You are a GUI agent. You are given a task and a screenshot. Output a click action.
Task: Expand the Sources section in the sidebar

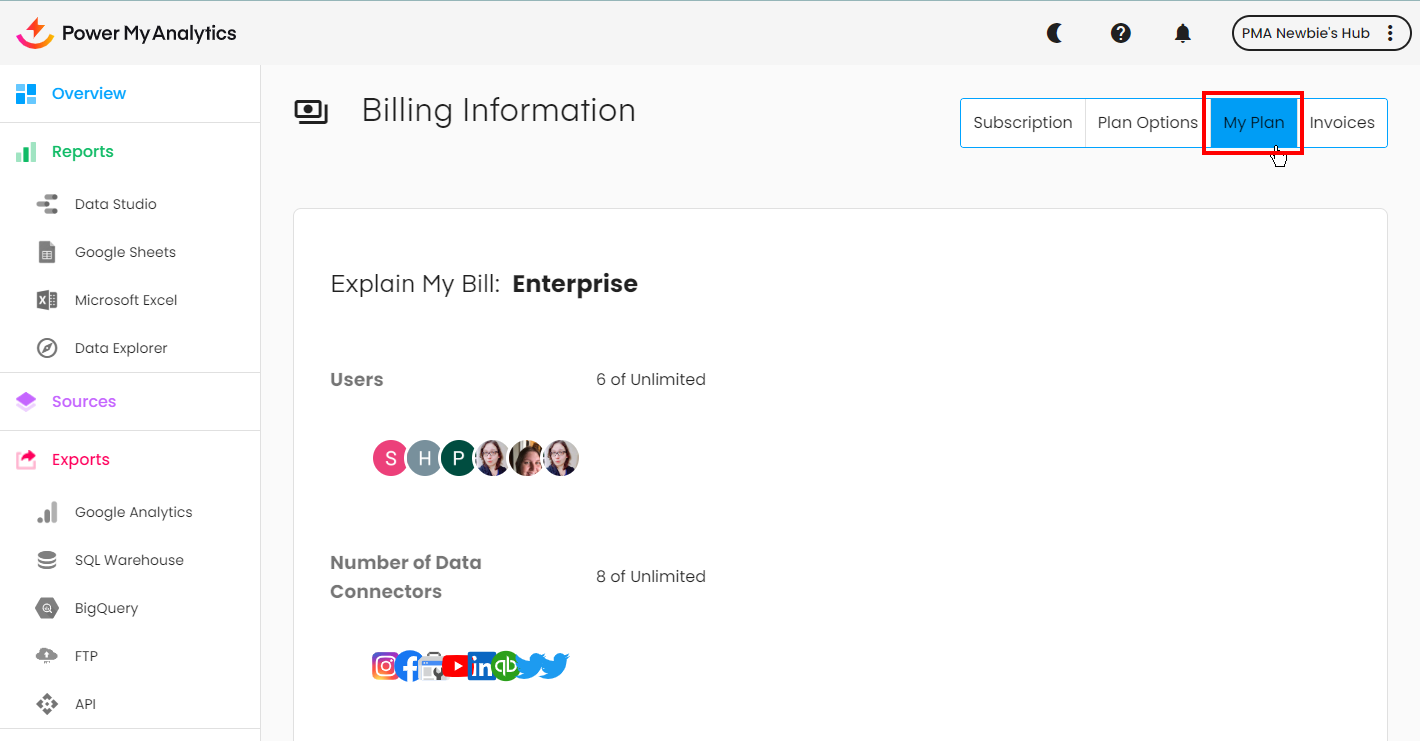point(84,402)
